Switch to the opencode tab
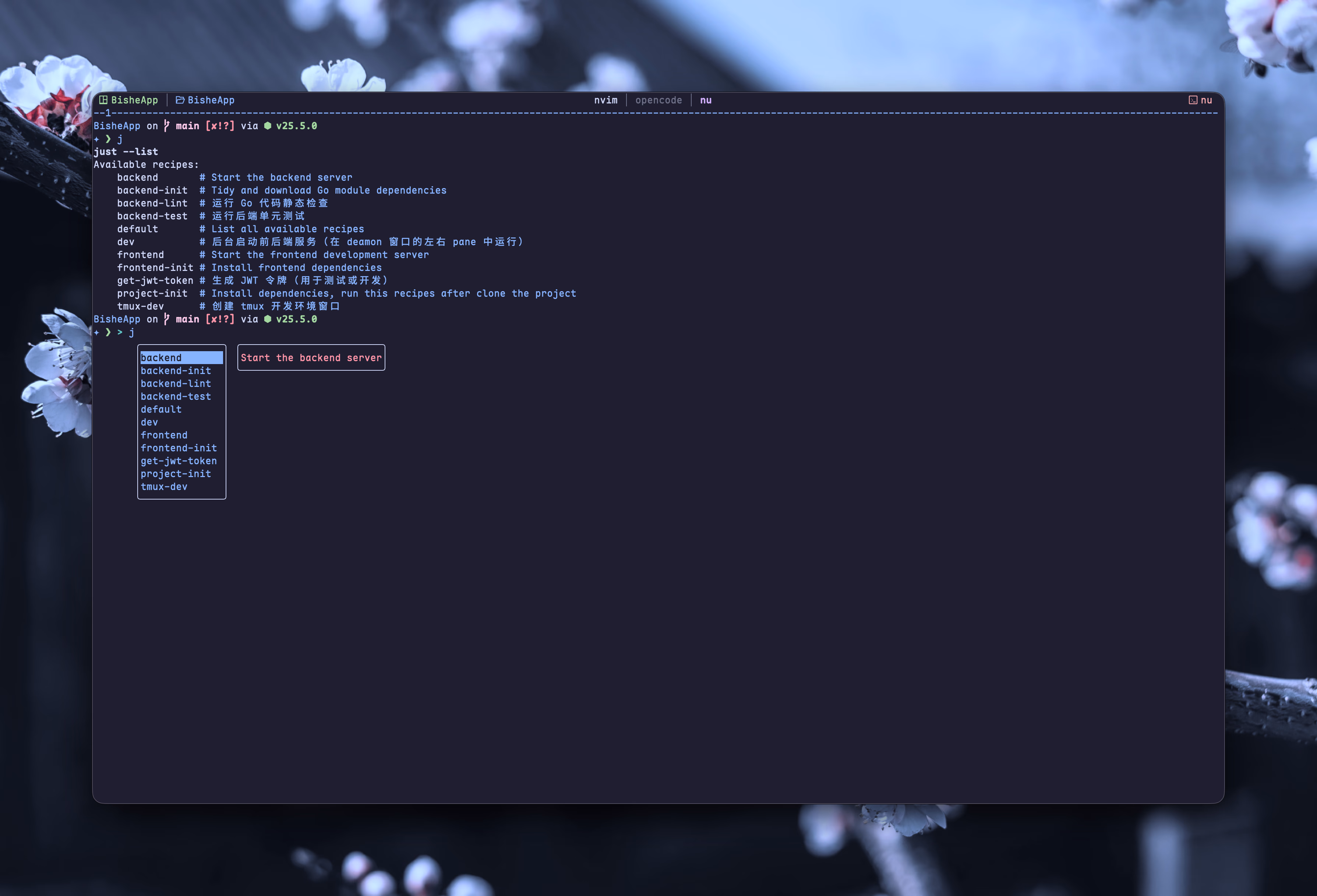This screenshot has height=896, width=1317. click(x=658, y=100)
